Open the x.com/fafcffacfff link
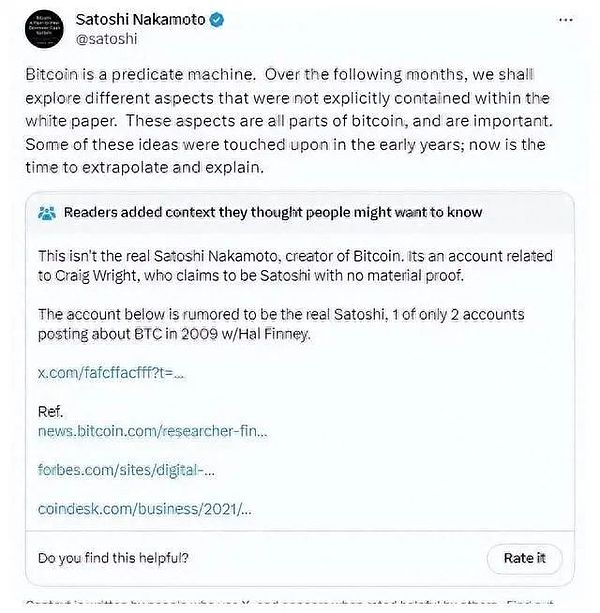 111,372
